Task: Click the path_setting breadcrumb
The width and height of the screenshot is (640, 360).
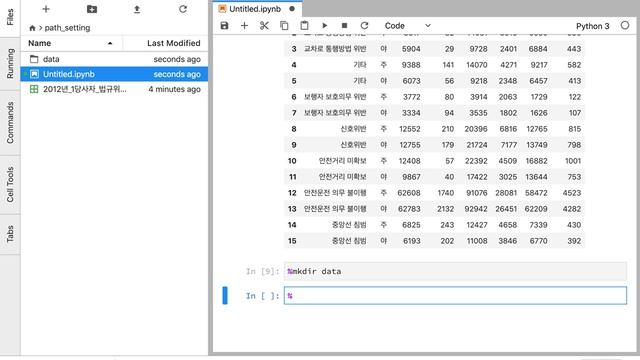Action: click(x=67, y=28)
